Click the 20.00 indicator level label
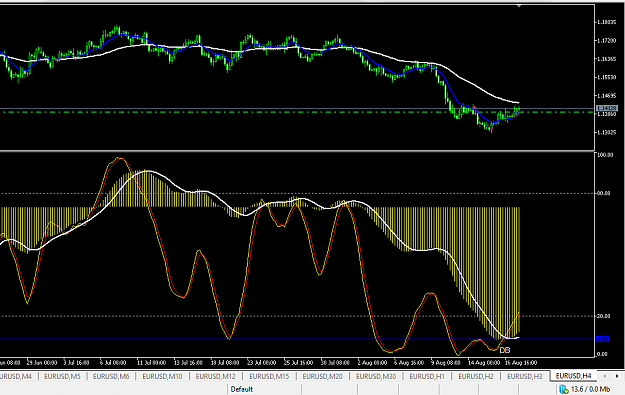Viewport: 625px width, 395px height. pyautogui.click(x=603, y=316)
